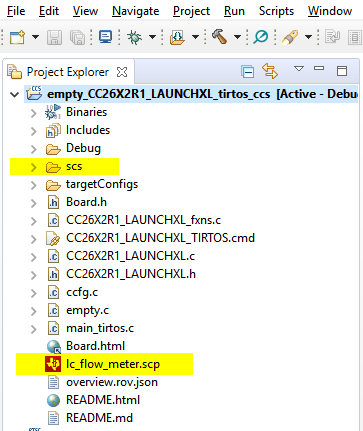This screenshot has height=431, width=363.
Task: Expand the Board.h file node
Action: 33,203
